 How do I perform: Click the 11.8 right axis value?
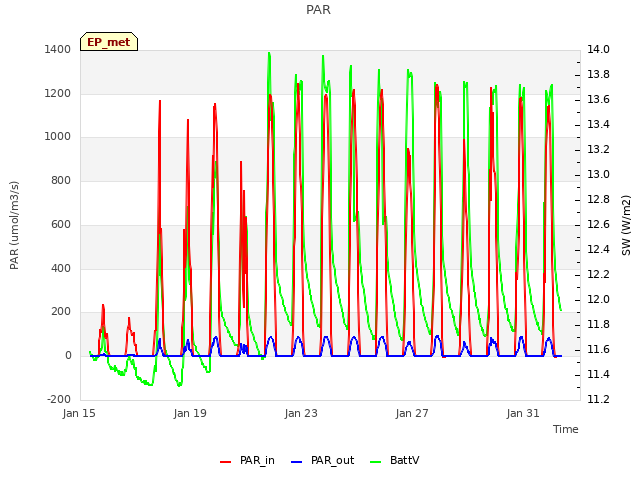[x=598, y=324]
